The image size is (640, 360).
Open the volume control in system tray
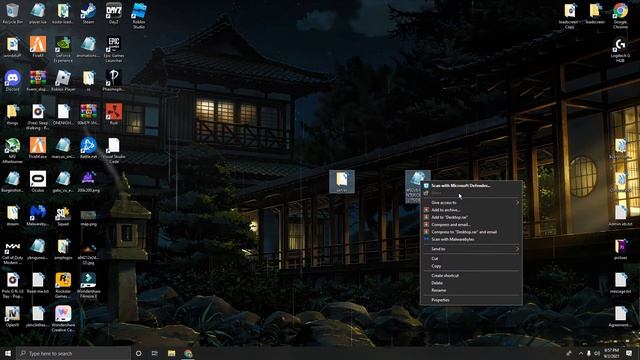[597, 353]
